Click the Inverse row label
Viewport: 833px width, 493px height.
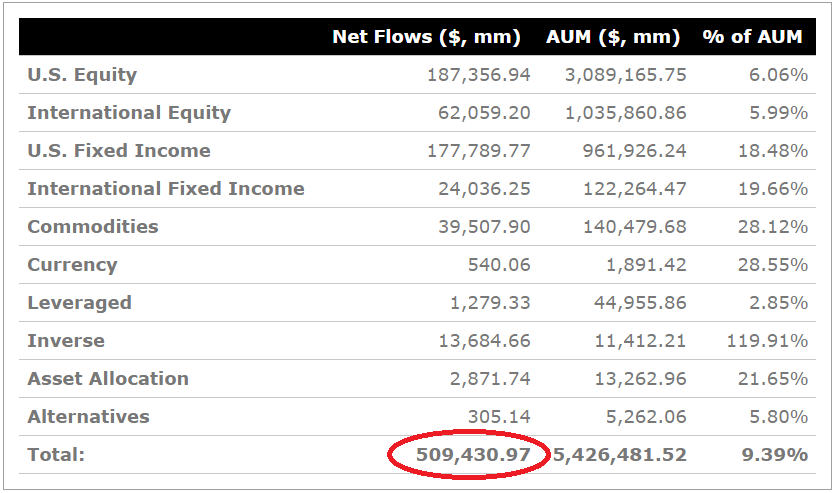click(66, 341)
